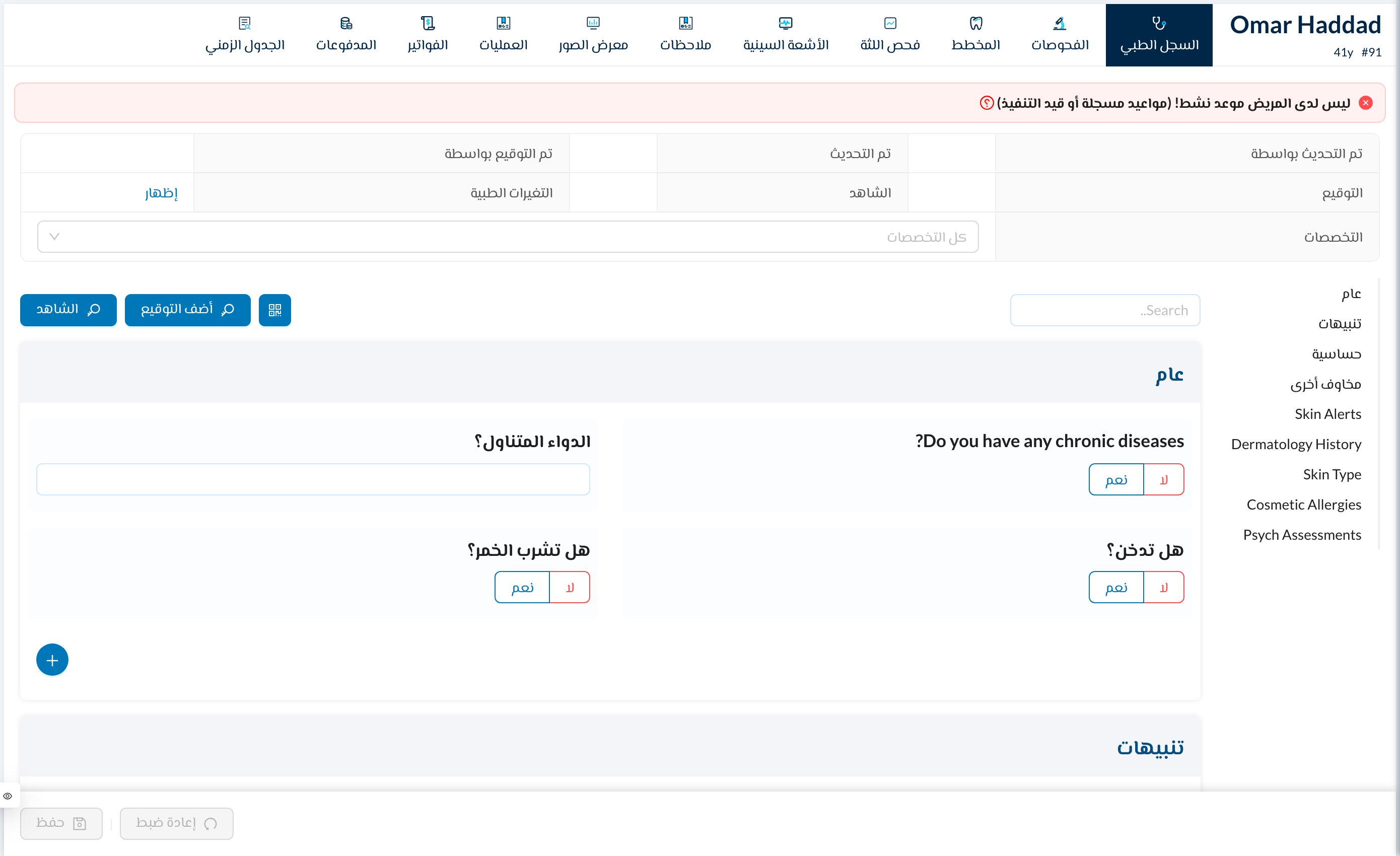Open the كل التخصصات dropdown
Screen dimensions: 1400x856
pyautogui.click(x=508, y=237)
